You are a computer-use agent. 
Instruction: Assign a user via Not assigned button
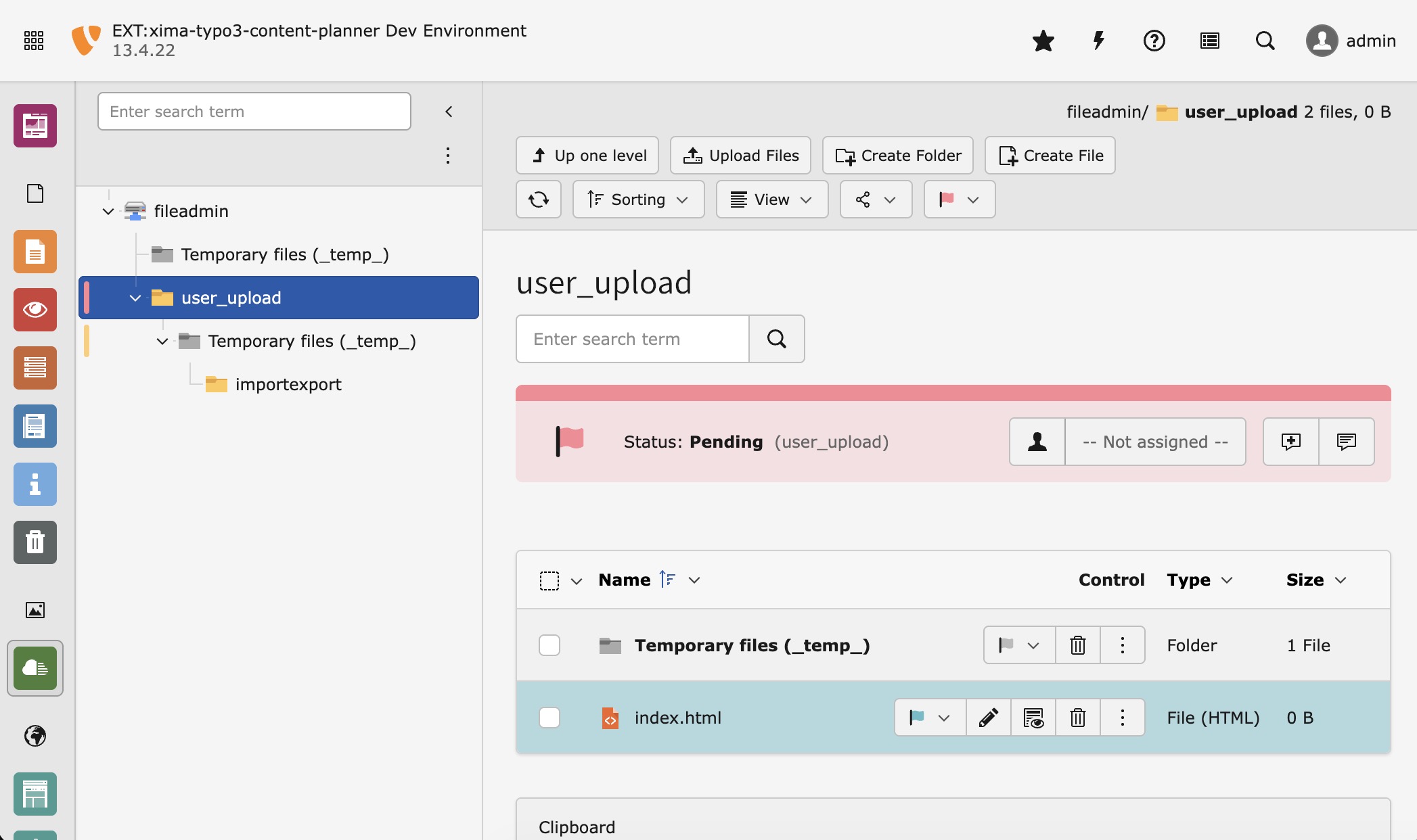[1155, 442]
